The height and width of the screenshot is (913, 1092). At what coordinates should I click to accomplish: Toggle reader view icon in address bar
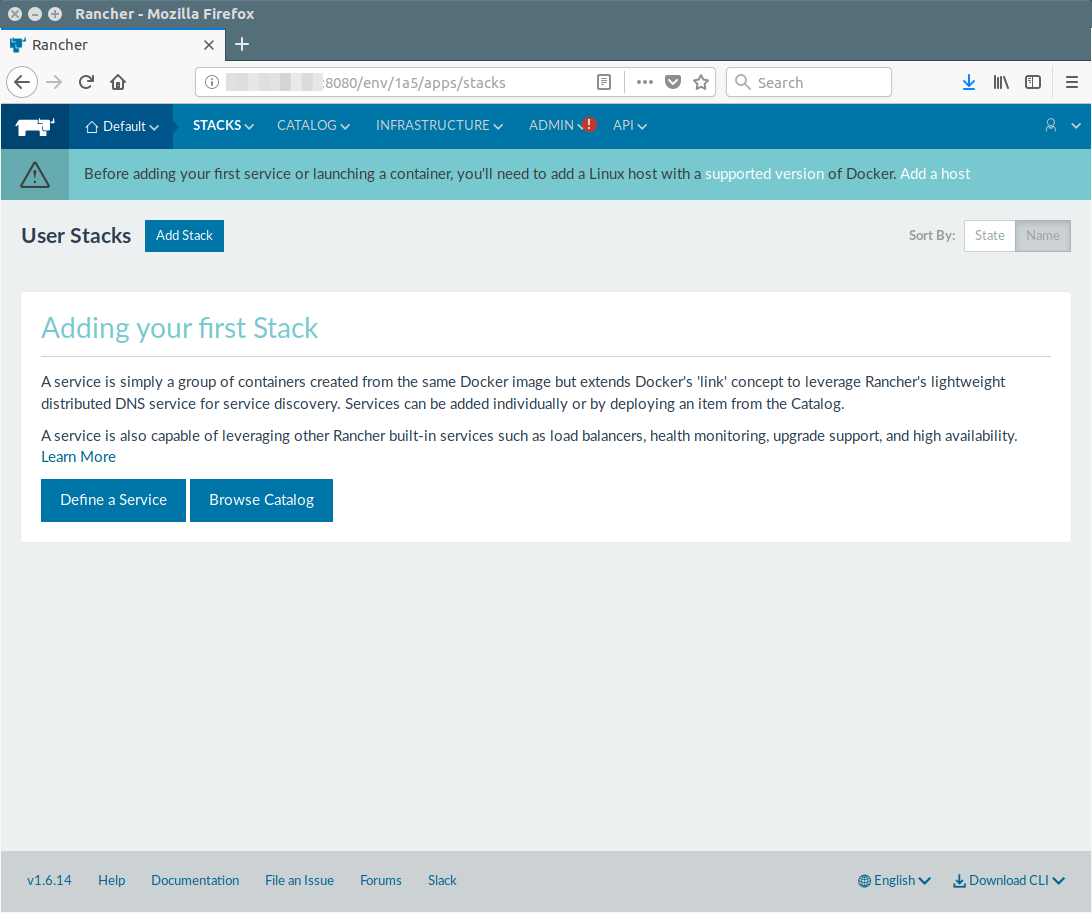(604, 83)
